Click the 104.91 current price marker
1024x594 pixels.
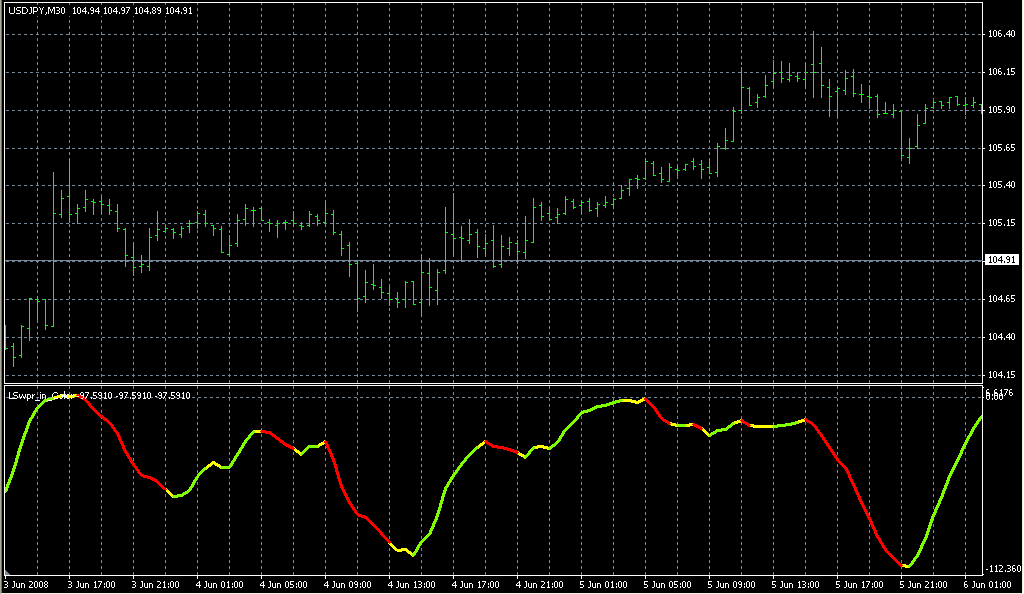[1001, 260]
